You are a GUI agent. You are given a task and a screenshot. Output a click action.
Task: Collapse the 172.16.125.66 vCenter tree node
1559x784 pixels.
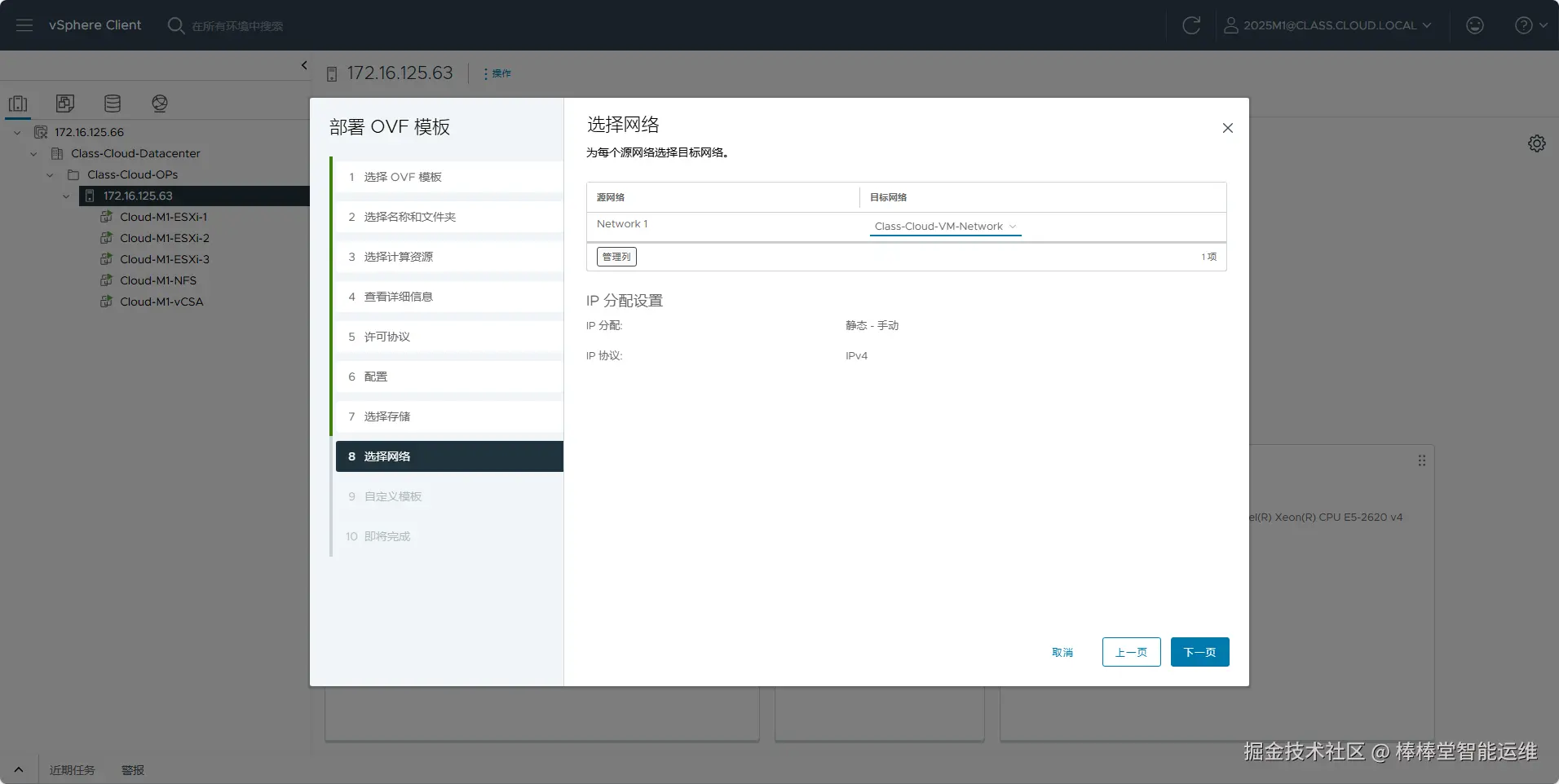[x=17, y=132]
